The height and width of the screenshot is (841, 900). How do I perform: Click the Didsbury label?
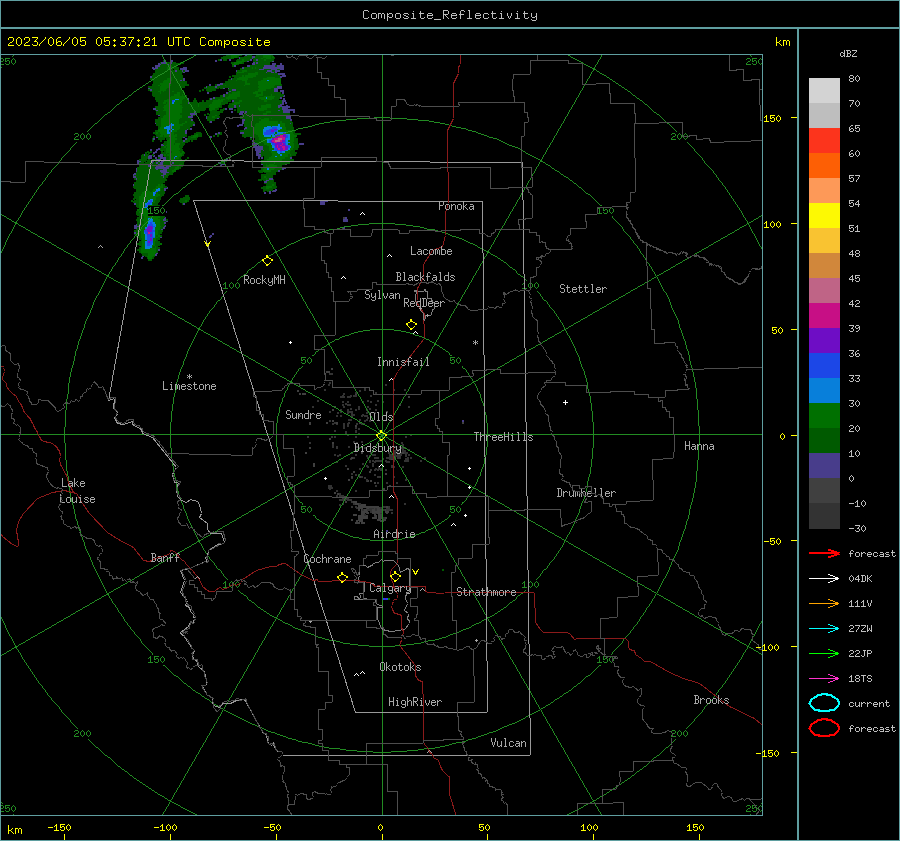coord(377,448)
